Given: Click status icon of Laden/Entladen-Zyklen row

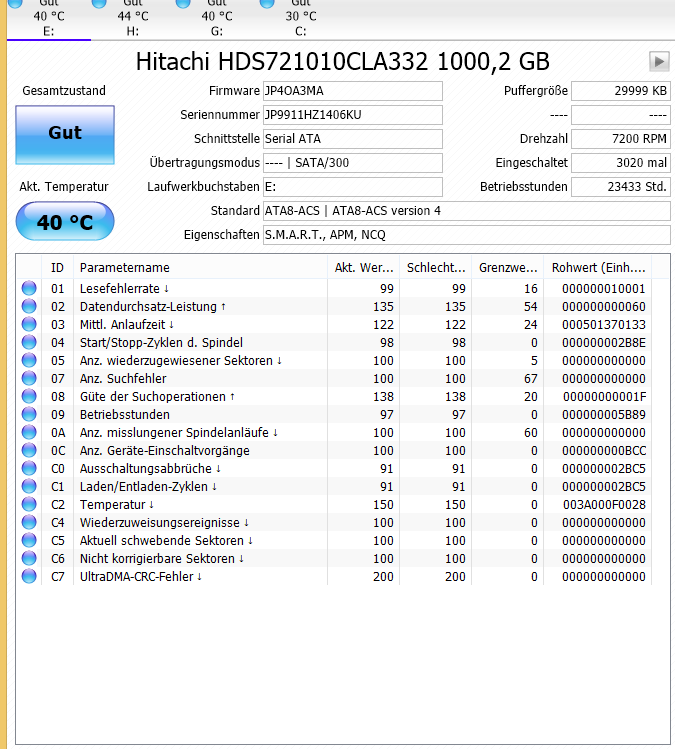Looking at the screenshot, I should [29, 486].
